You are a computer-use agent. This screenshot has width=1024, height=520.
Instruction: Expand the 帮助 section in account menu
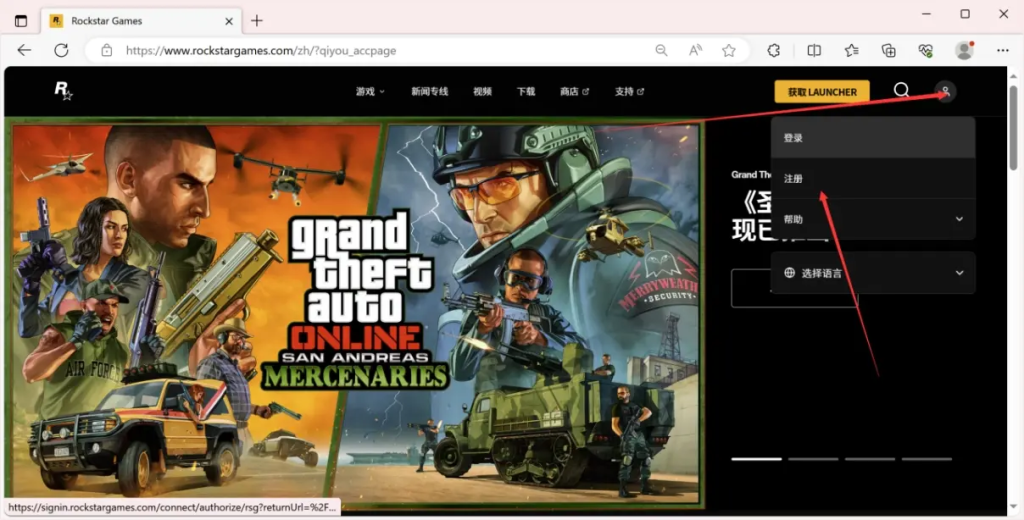pyautogui.click(x=873, y=219)
